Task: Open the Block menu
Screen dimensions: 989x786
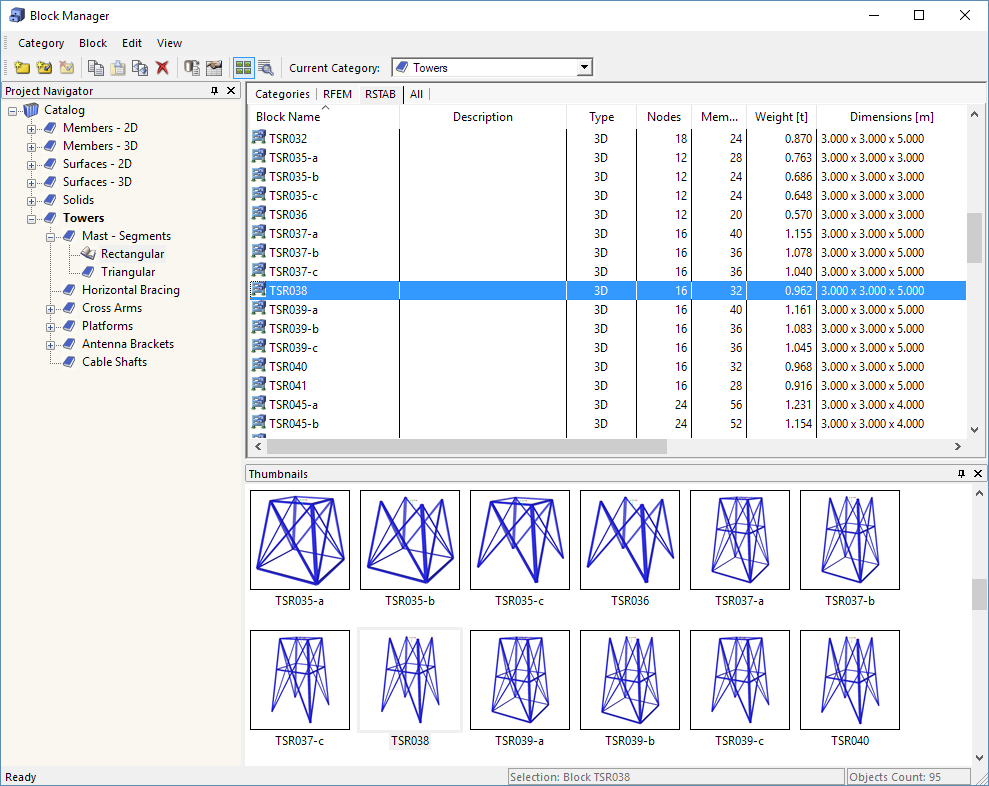Action: pos(93,43)
